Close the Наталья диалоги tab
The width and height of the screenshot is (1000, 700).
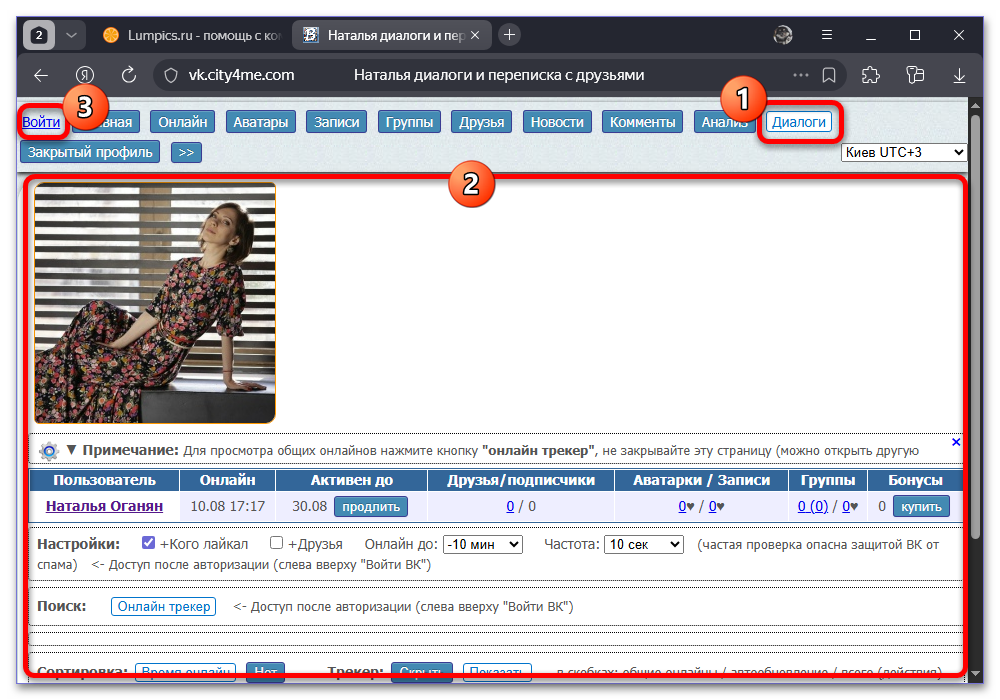[x=475, y=35]
